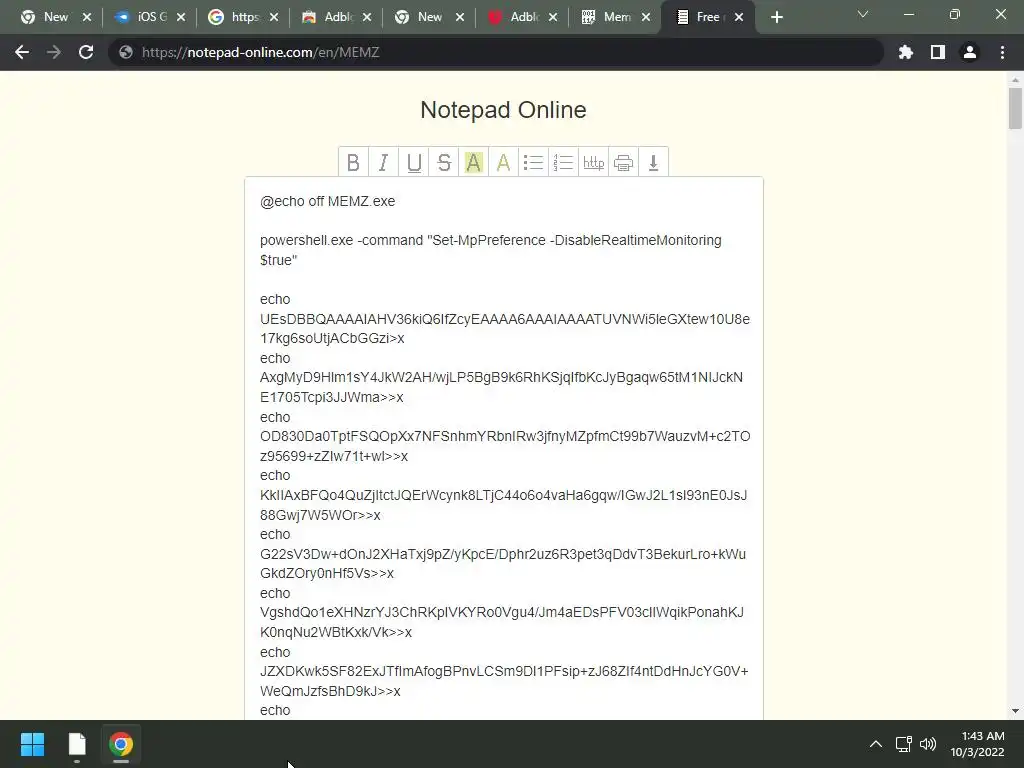Open Chrome three-dot menu

[1002, 52]
